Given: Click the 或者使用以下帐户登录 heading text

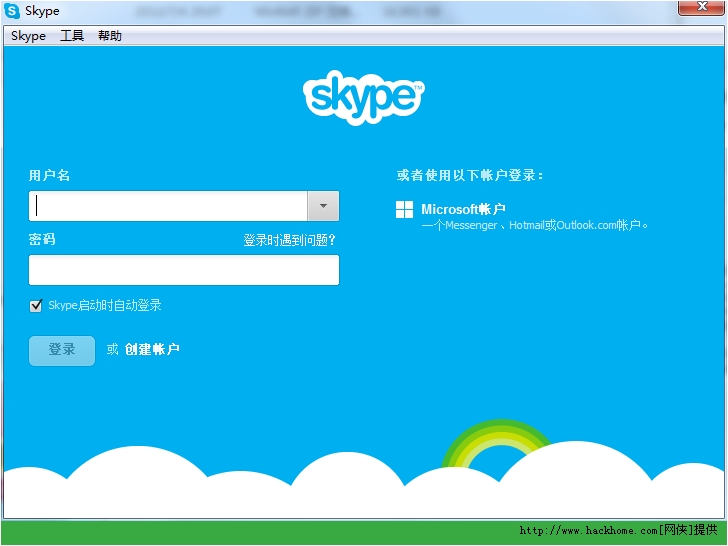Looking at the screenshot, I should (x=470, y=175).
